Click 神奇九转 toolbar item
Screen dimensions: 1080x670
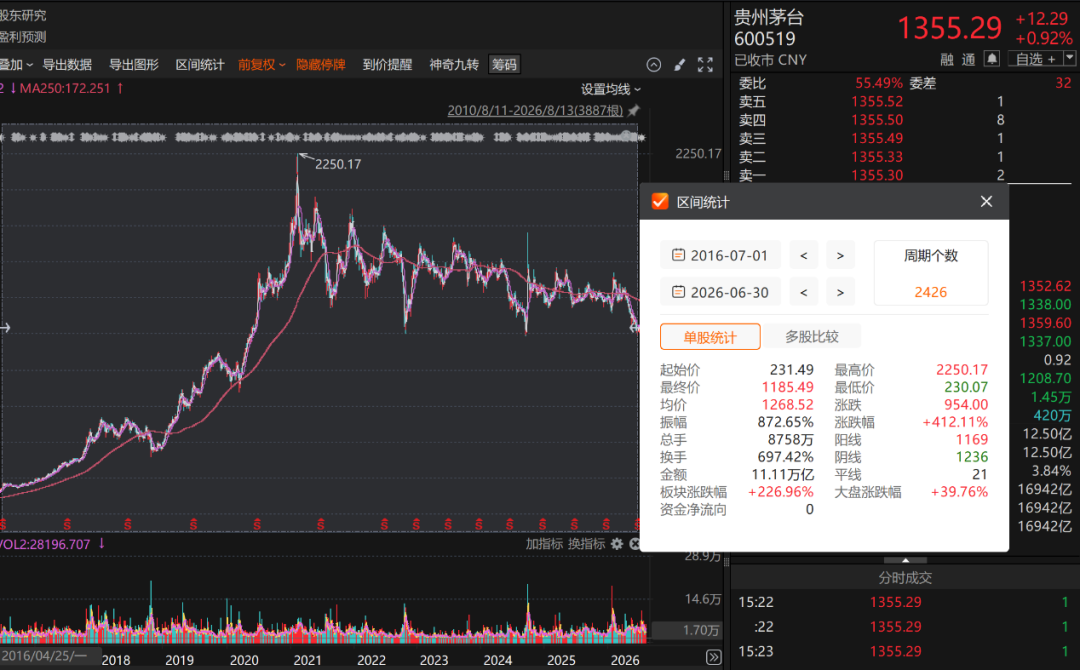point(454,65)
